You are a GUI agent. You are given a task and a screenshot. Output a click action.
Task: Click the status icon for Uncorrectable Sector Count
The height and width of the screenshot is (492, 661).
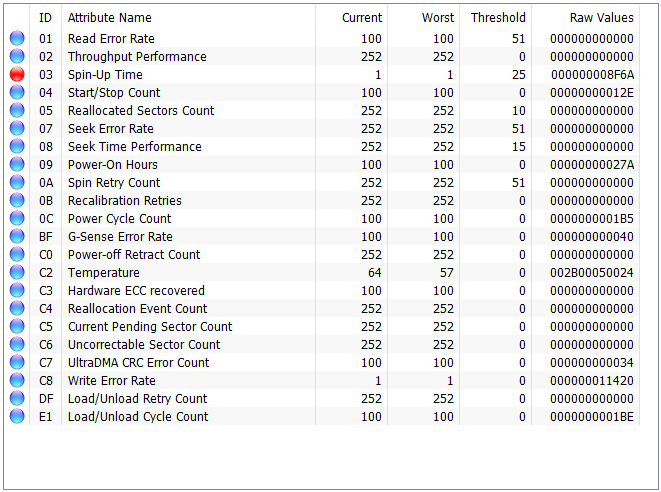pos(17,344)
